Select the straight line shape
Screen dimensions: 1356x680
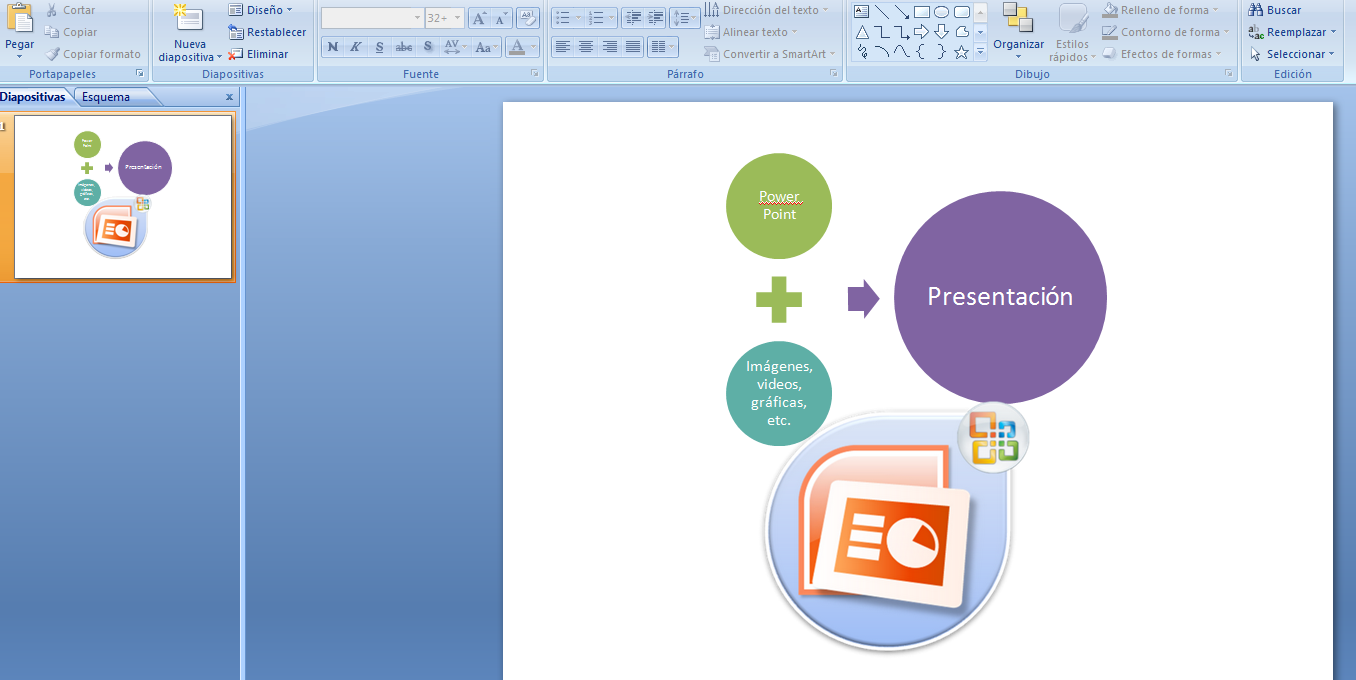coord(882,12)
